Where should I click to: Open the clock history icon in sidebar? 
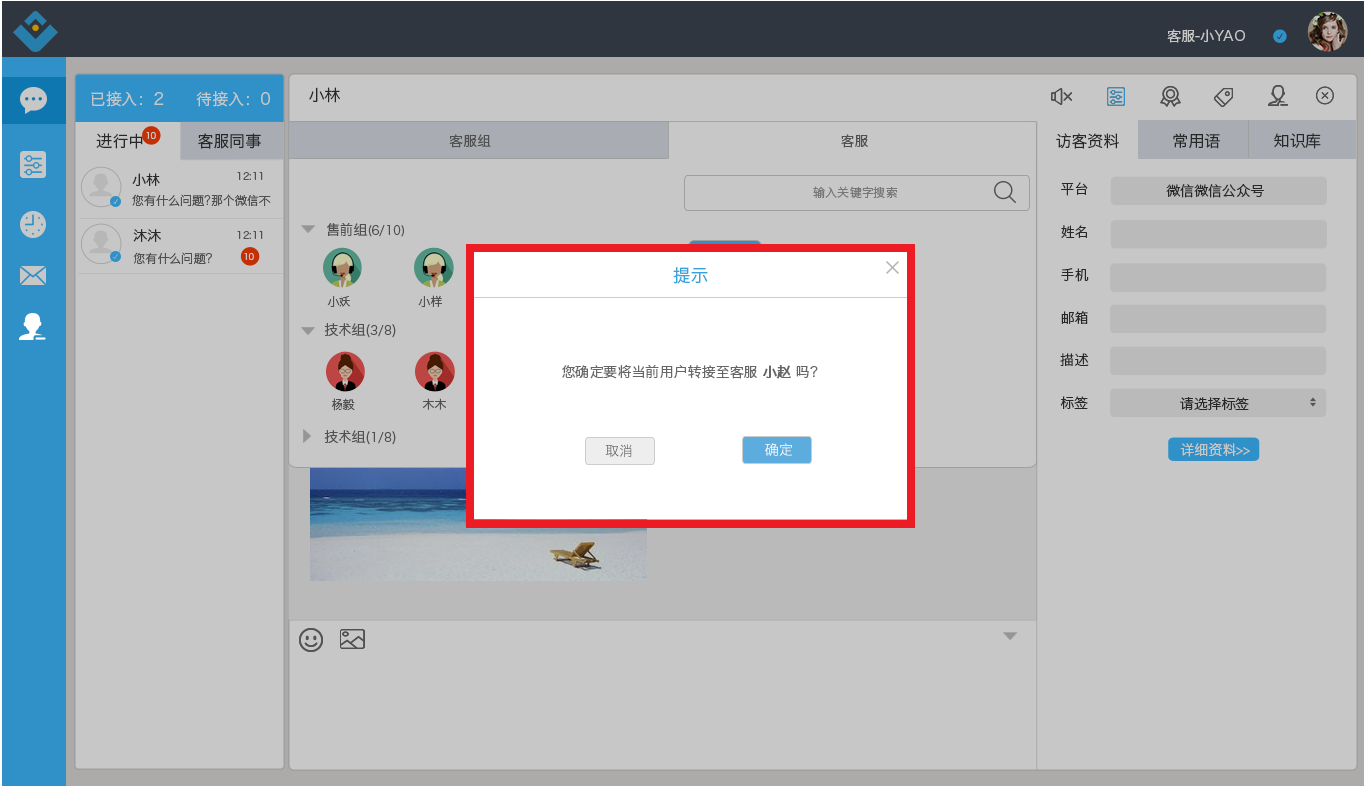pos(33,224)
